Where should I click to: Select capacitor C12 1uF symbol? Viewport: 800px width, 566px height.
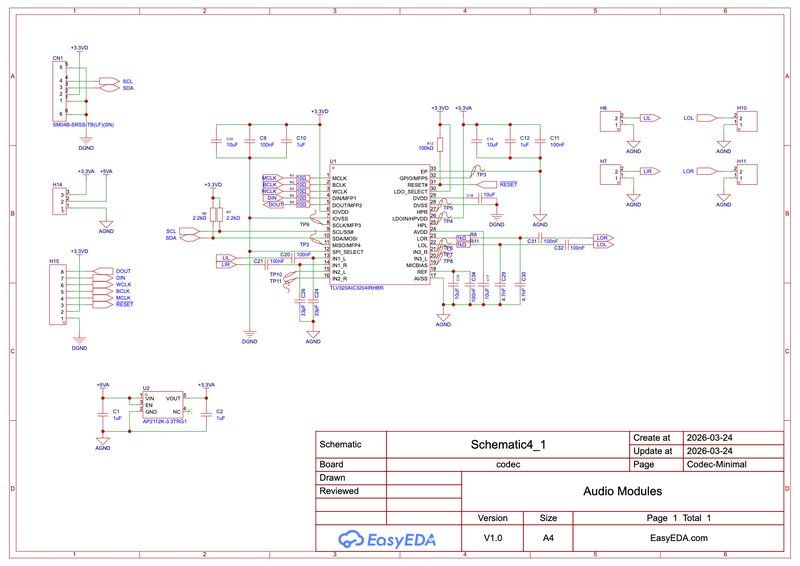tap(510, 141)
